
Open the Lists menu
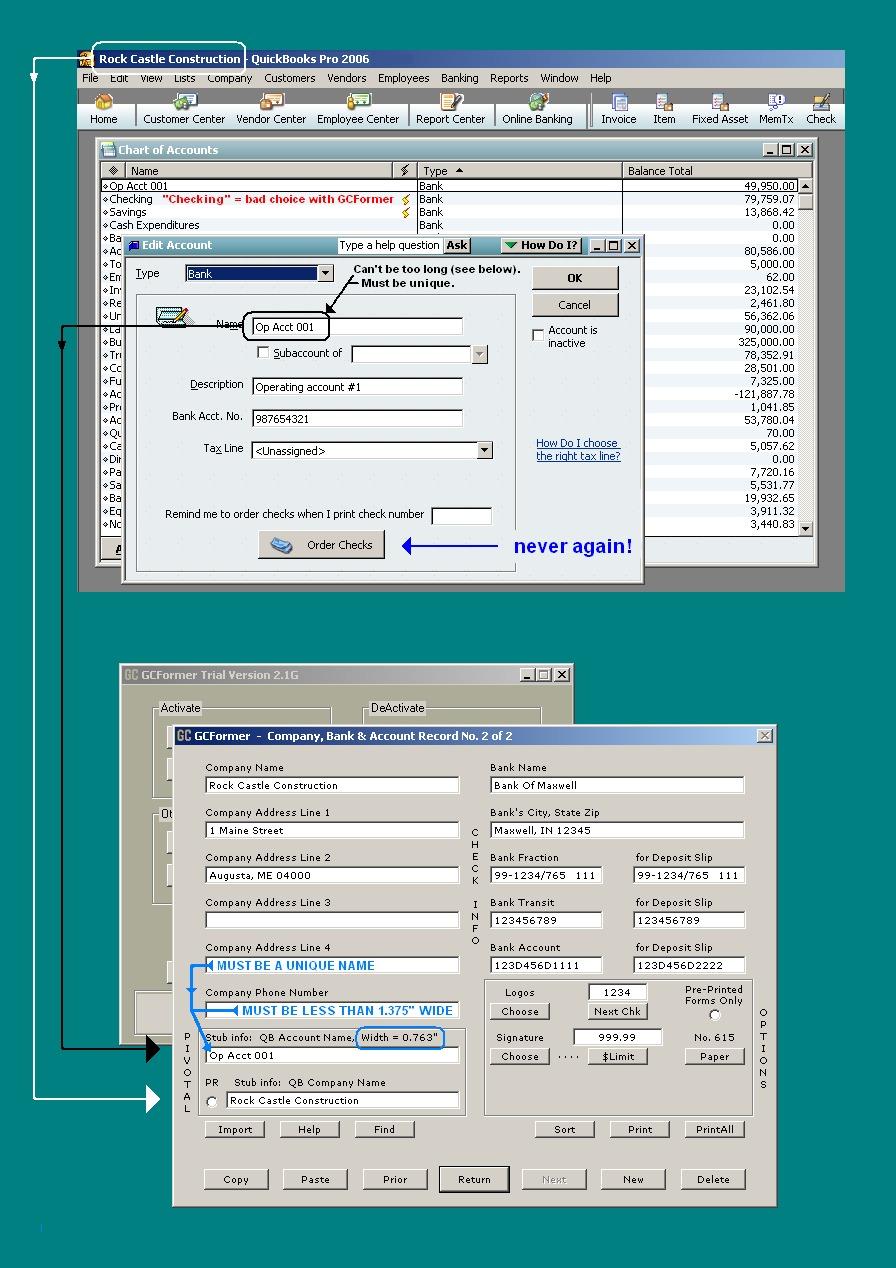[x=185, y=78]
